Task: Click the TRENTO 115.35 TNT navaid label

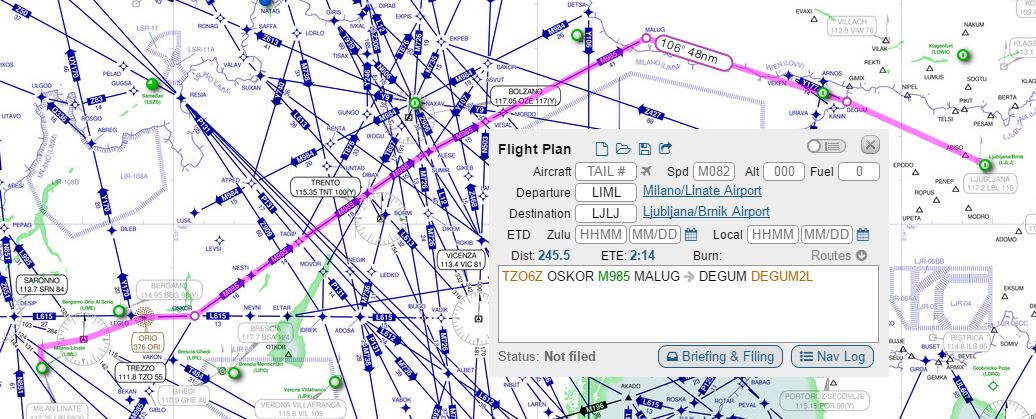Action: [328, 187]
